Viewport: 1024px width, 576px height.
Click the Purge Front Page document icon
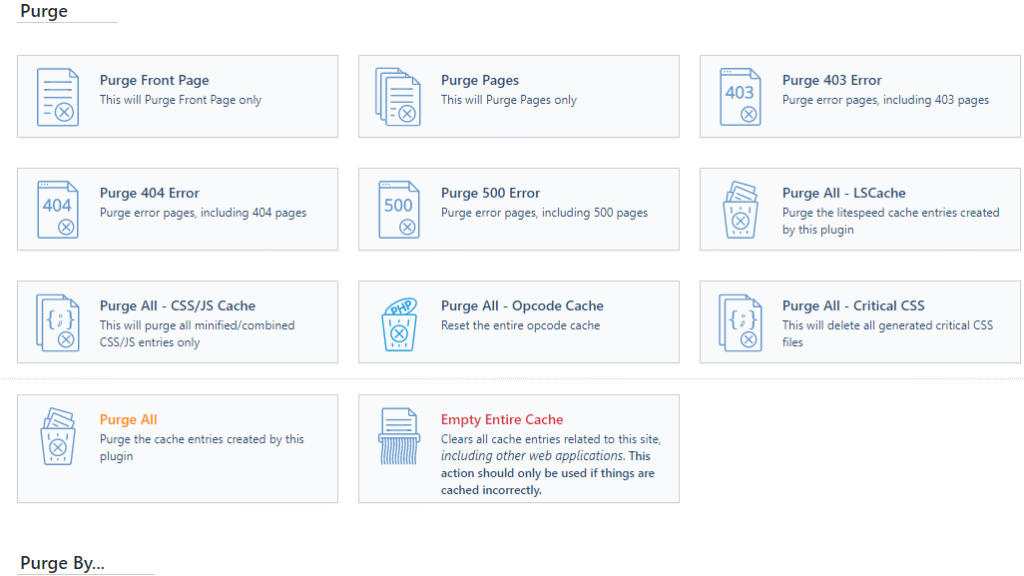[57, 97]
